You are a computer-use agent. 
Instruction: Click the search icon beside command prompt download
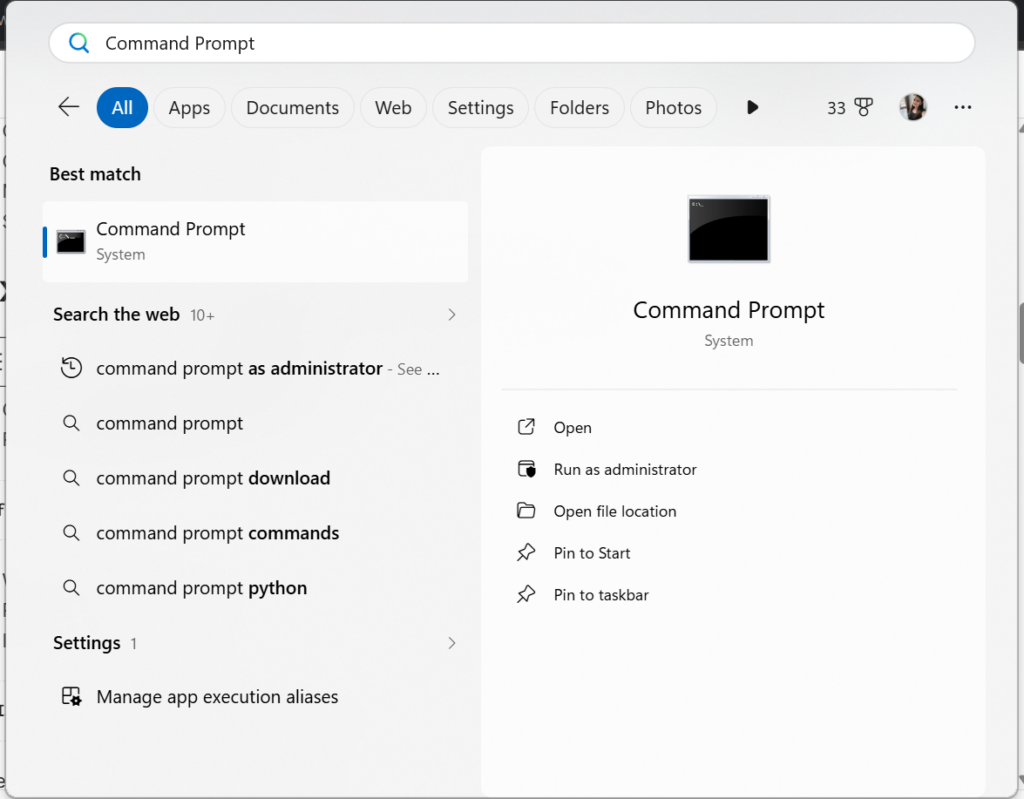pyautogui.click(x=71, y=478)
